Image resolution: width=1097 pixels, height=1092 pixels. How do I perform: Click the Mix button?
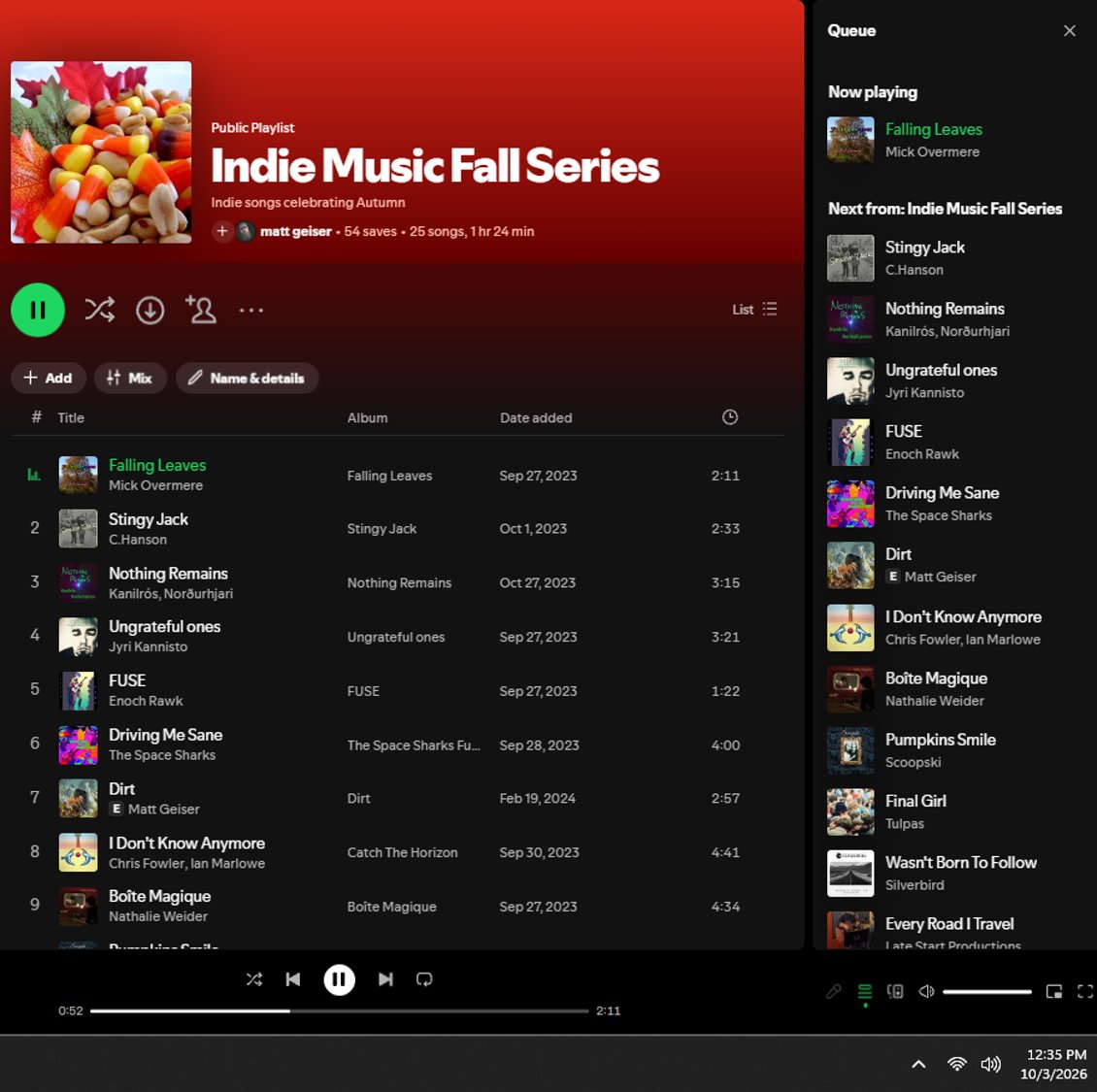click(130, 378)
